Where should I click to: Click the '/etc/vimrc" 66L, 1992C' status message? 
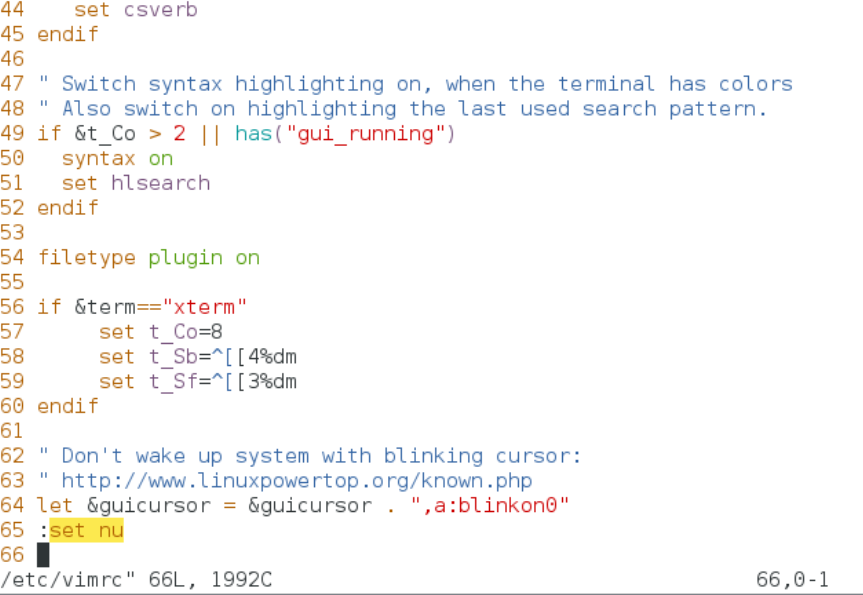[136, 580]
